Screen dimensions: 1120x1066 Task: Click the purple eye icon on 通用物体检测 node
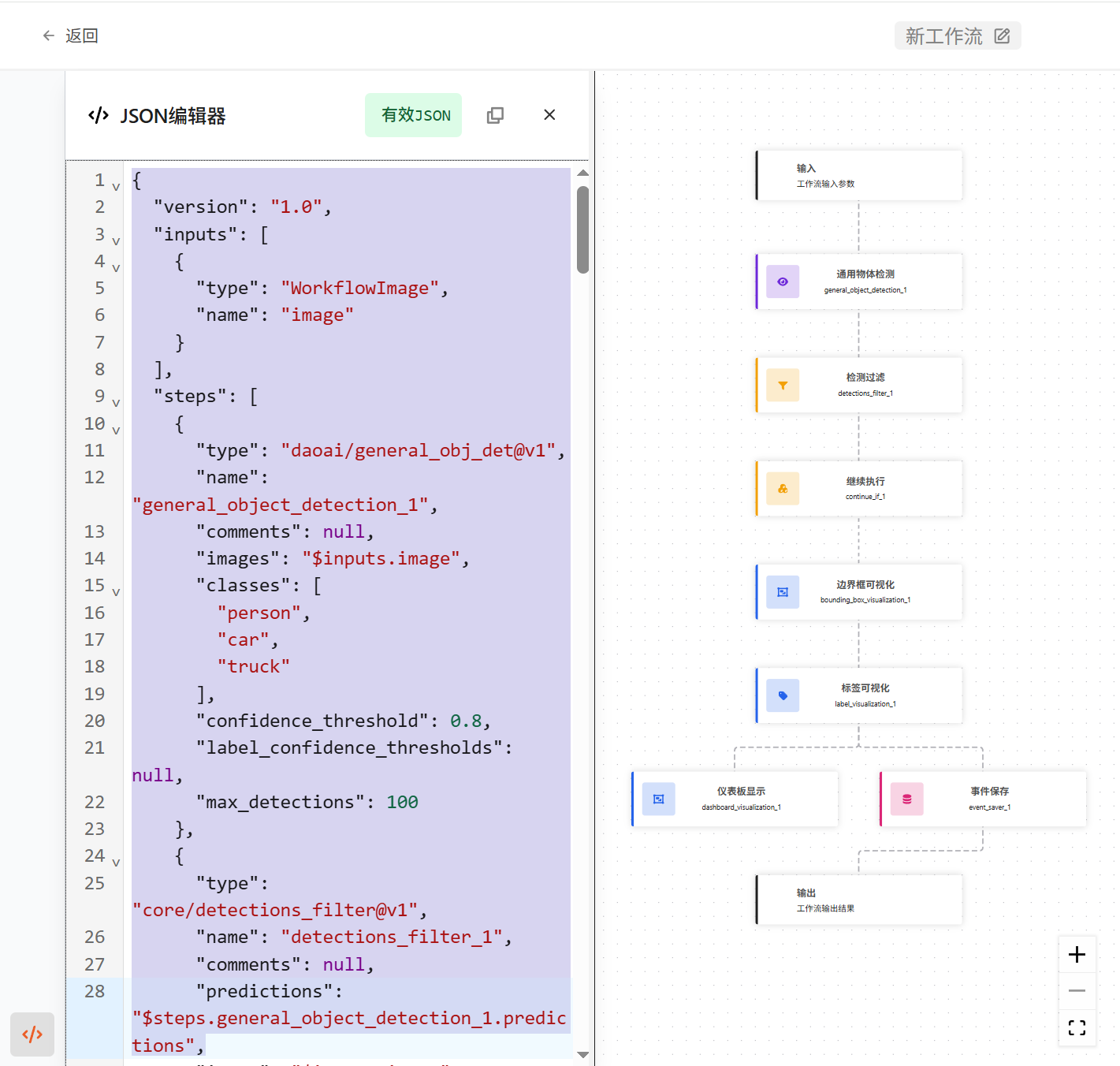(782, 281)
